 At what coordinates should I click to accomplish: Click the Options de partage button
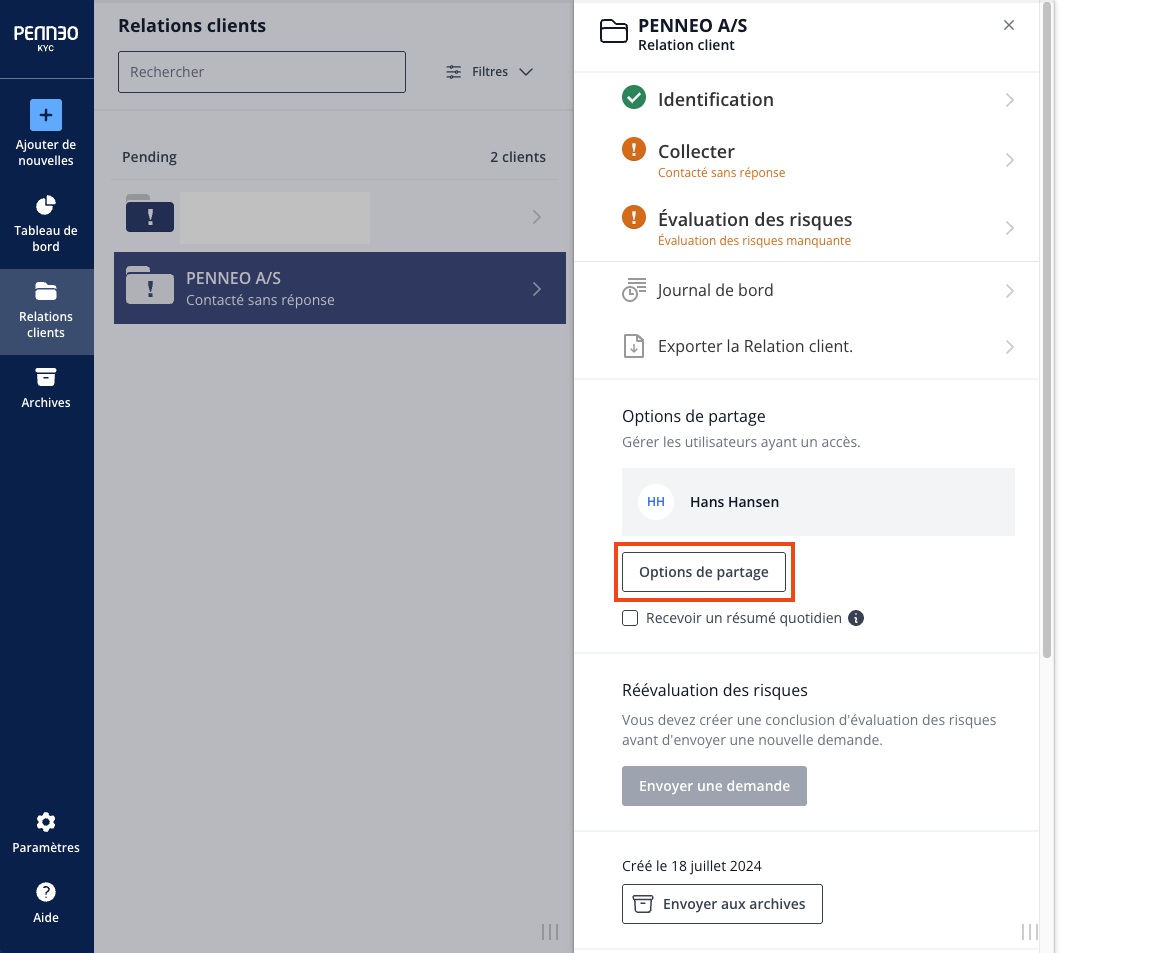point(703,572)
